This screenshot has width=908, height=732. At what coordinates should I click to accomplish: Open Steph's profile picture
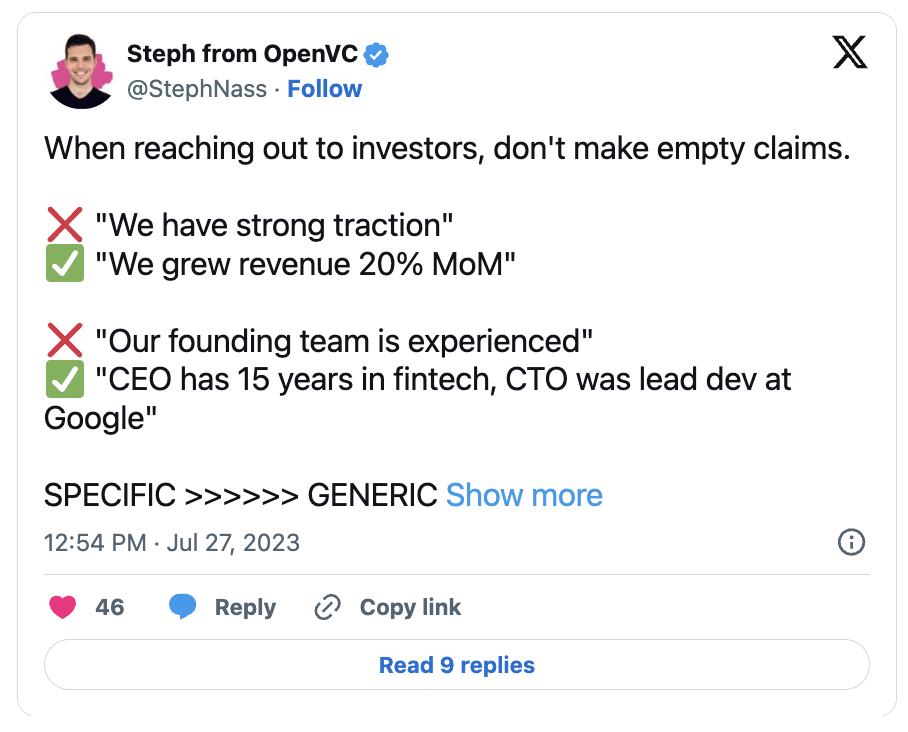coord(81,71)
